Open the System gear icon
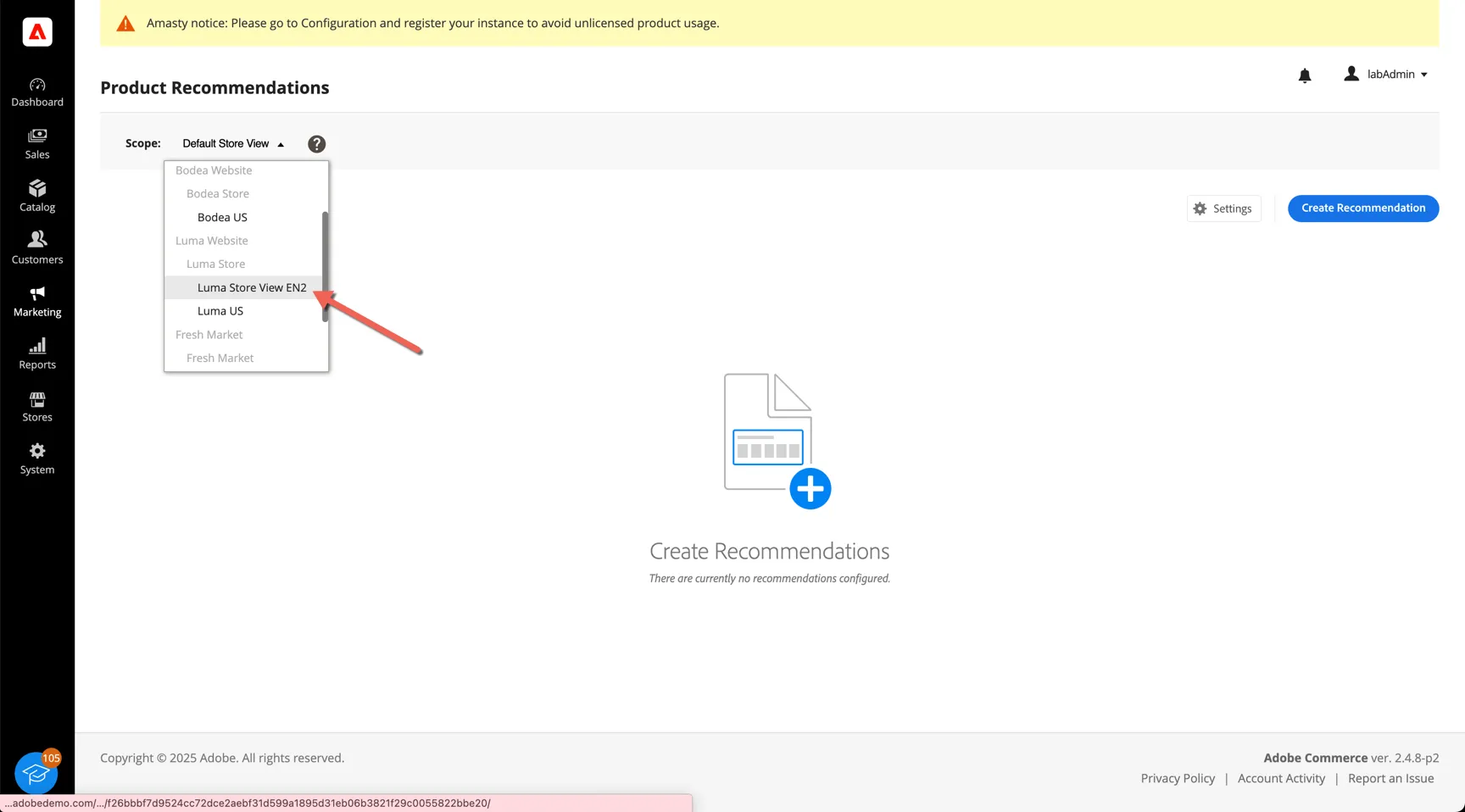 click(x=37, y=451)
